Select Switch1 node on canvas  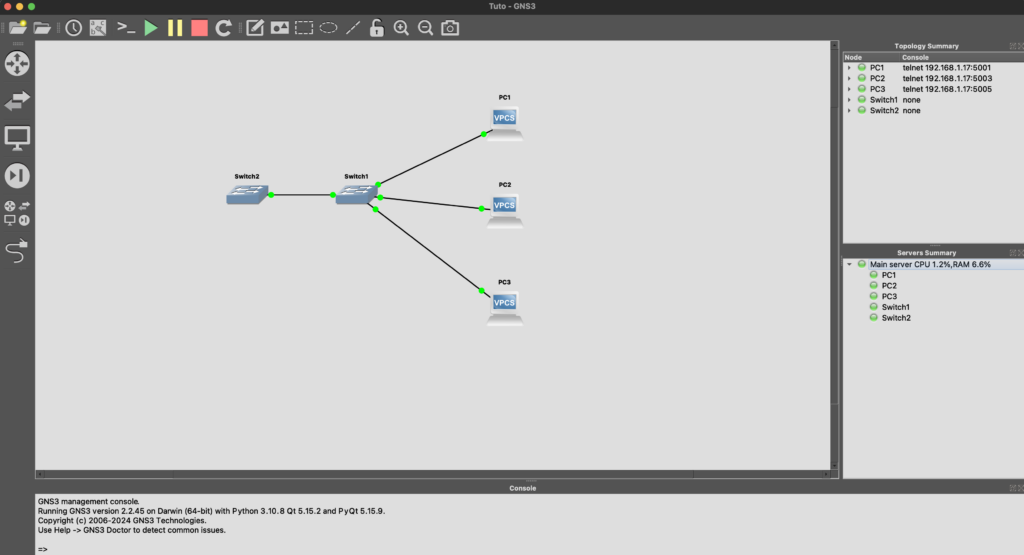click(356, 194)
